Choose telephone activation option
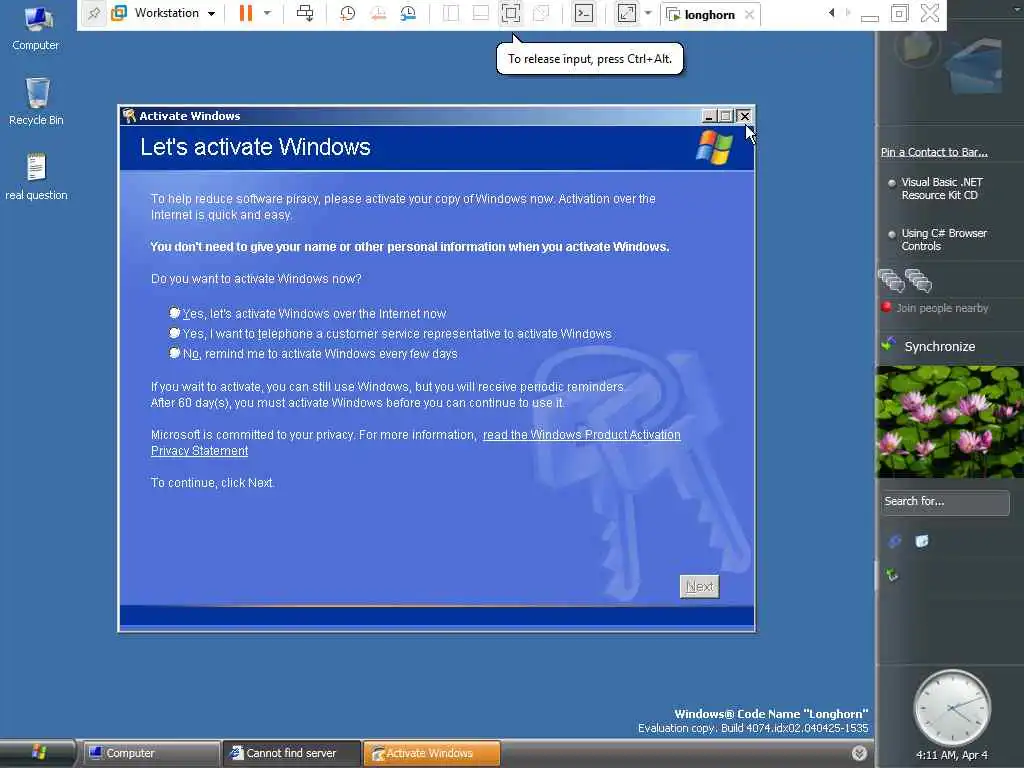 tap(174, 333)
